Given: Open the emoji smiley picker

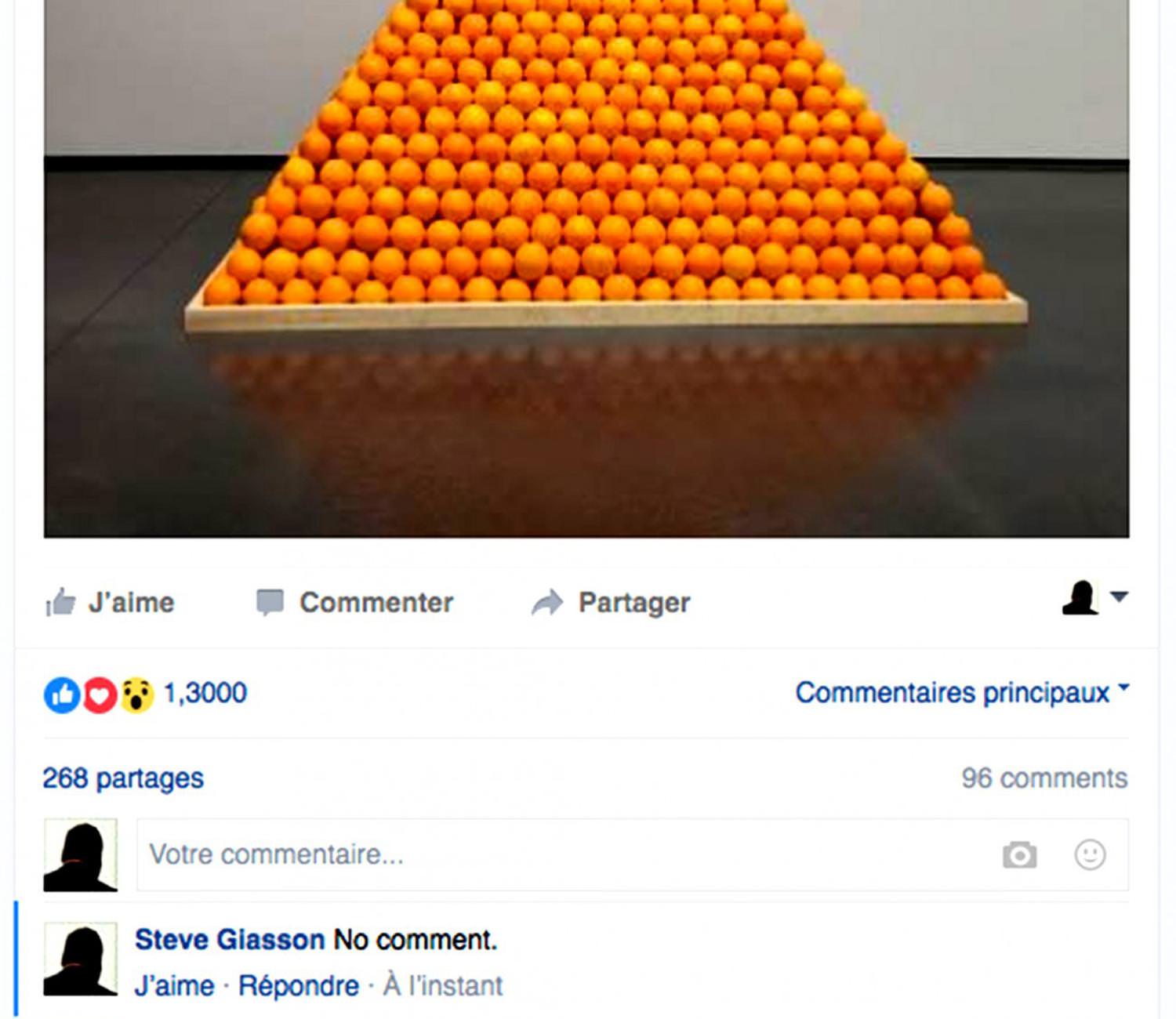Looking at the screenshot, I should pyautogui.click(x=1090, y=854).
